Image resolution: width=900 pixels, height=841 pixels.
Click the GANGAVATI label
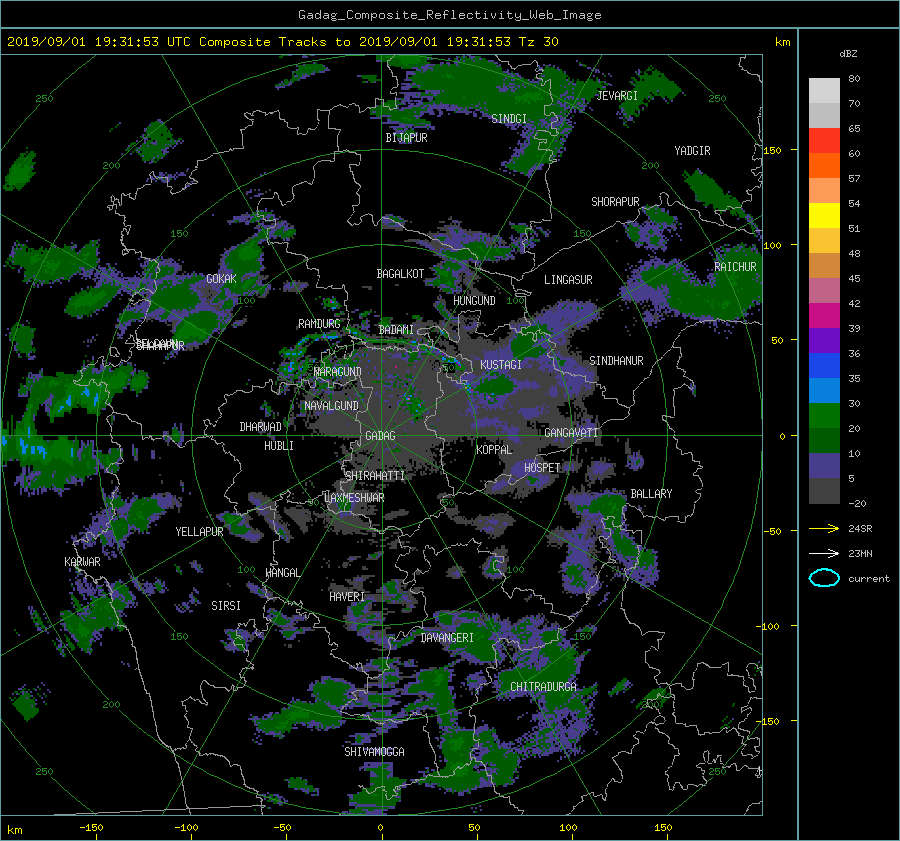[x=571, y=432]
